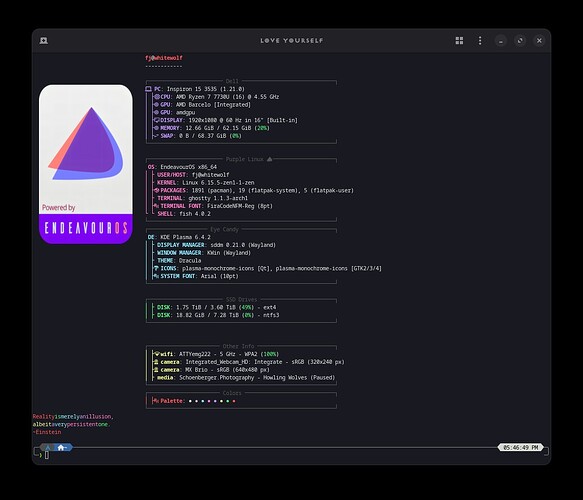Minimize the Love Yourself terminal window
Screen dimensions: 583x500
click(501, 41)
